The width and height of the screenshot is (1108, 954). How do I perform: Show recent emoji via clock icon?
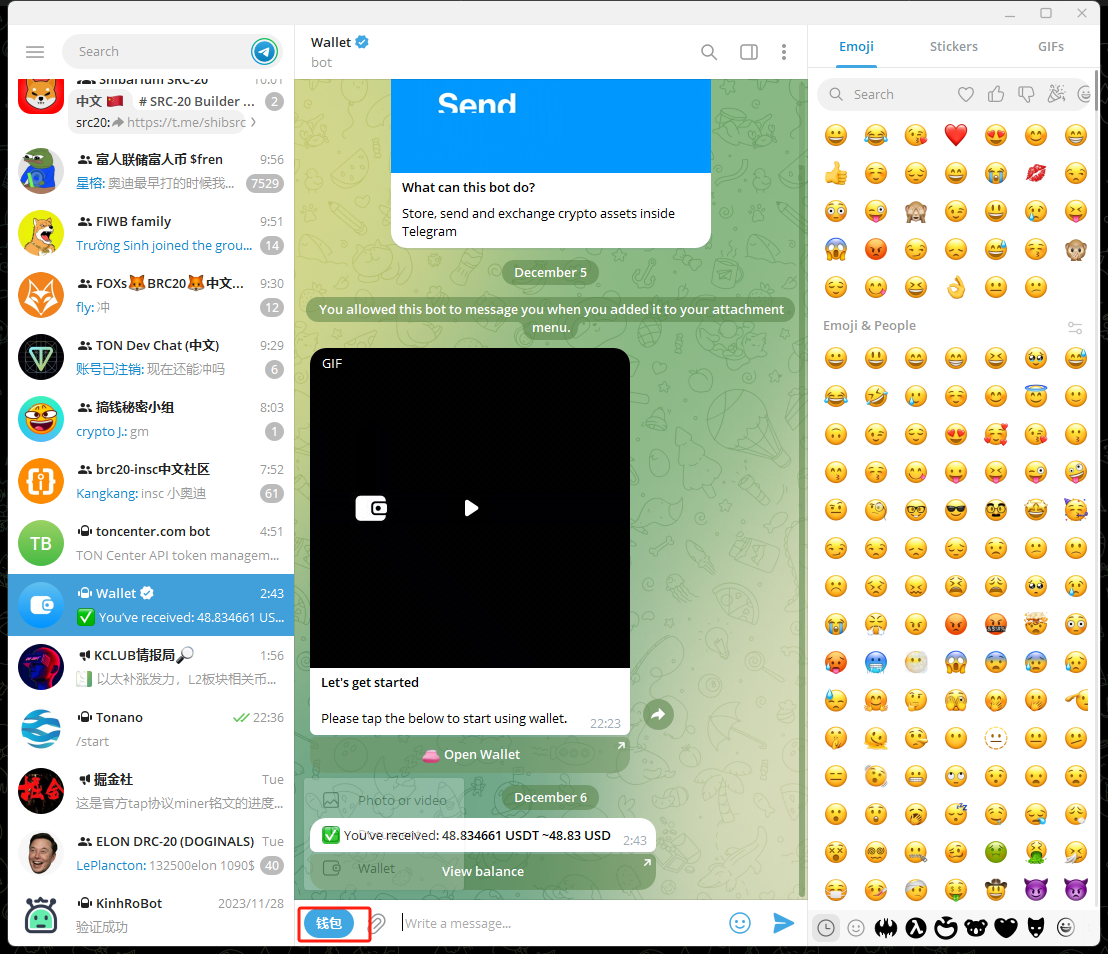[x=826, y=927]
